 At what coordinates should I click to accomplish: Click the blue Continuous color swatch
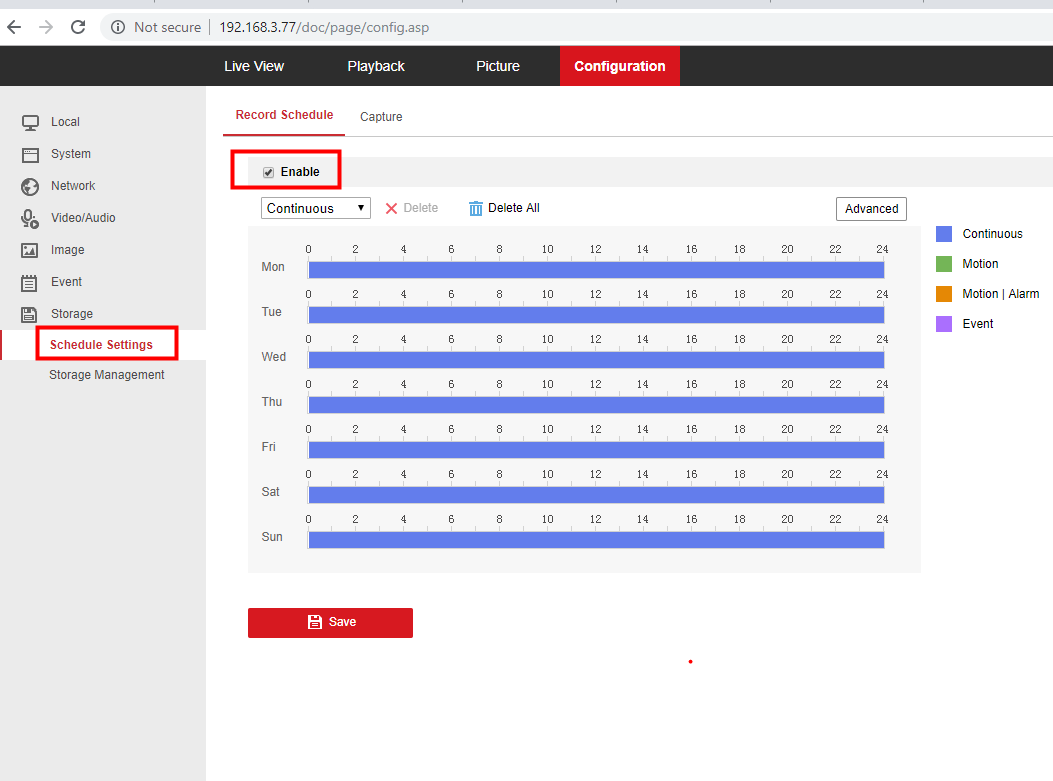[x=944, y=234]
